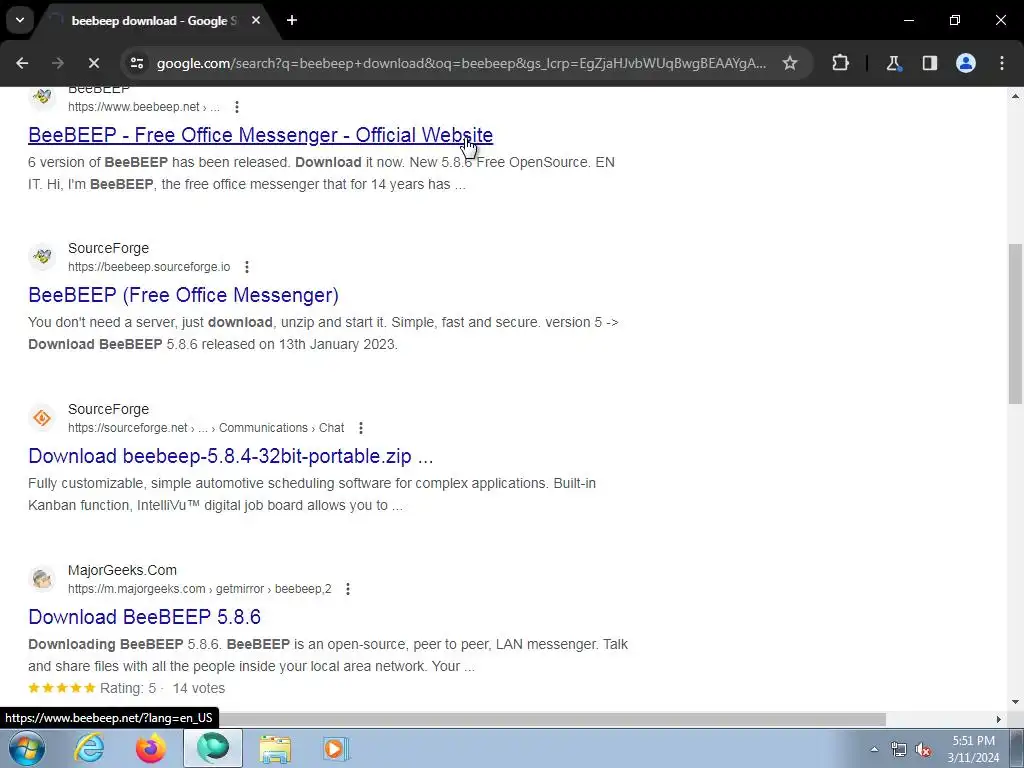Close the beebeep download tab
1024x768 pixels.
coord(256,21)
